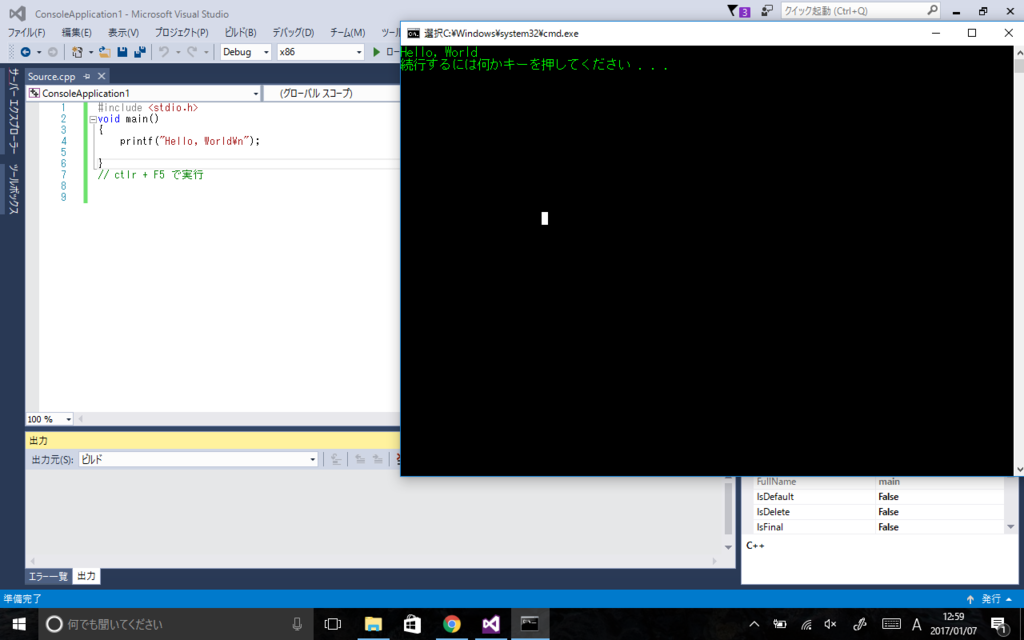Open the Action Center notification icon

tap(1000, 625)
